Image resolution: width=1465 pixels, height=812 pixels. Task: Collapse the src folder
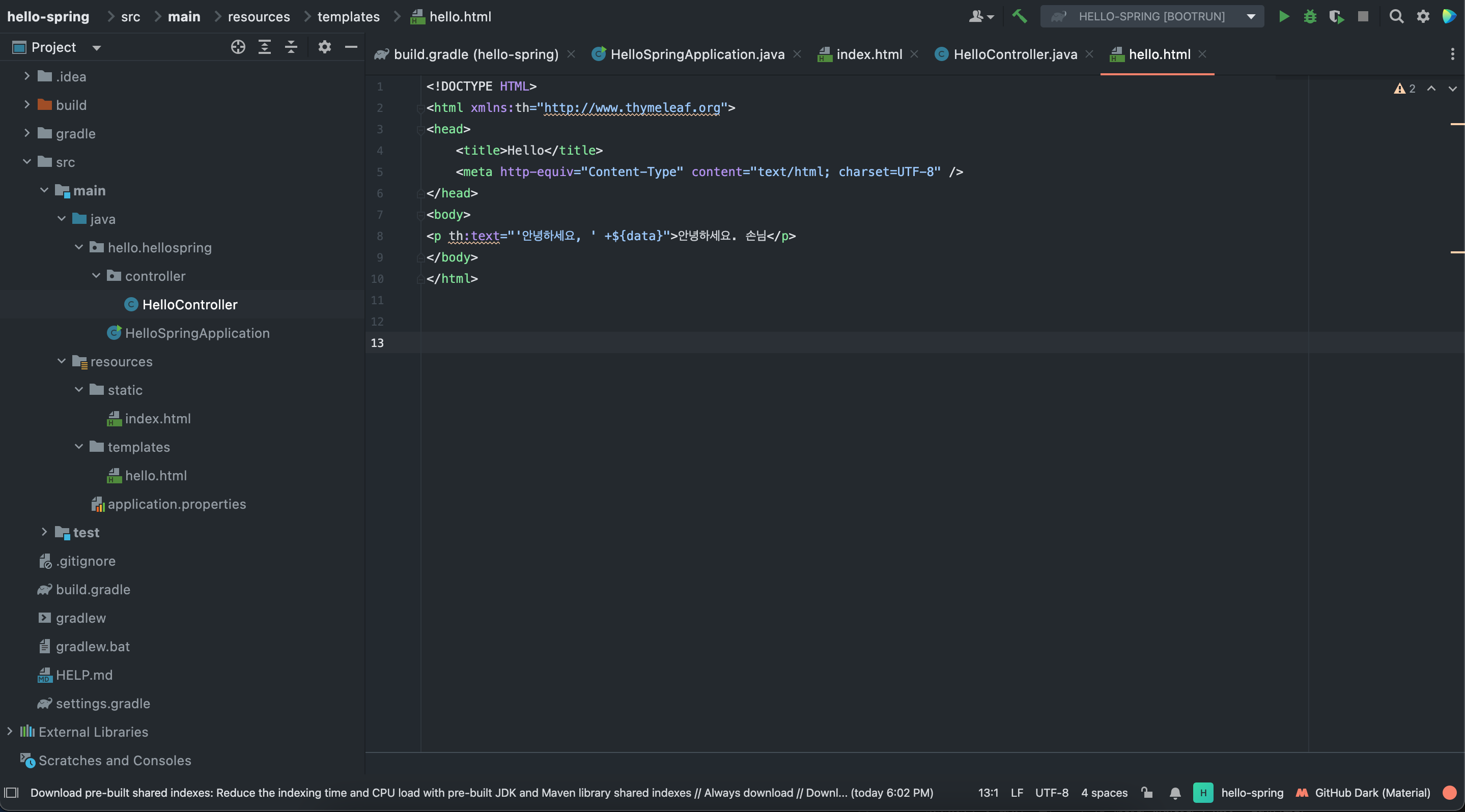[x=27, y=161]
